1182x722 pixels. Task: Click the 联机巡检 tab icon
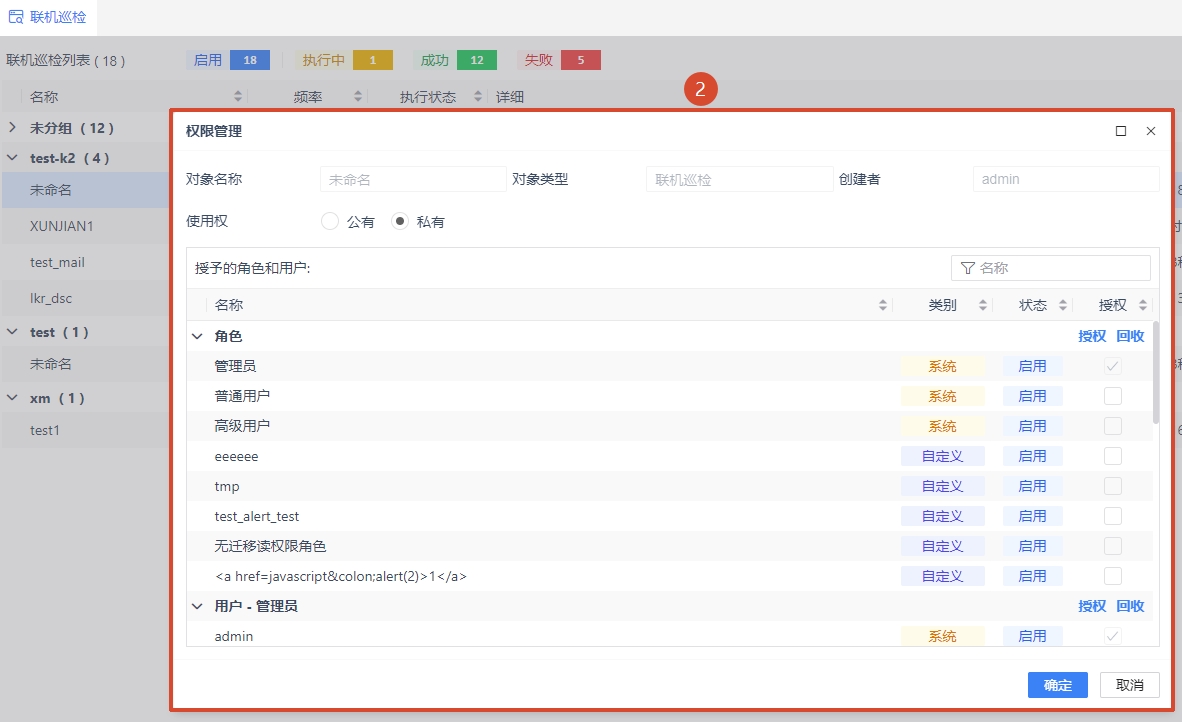(x=16, y=17)
